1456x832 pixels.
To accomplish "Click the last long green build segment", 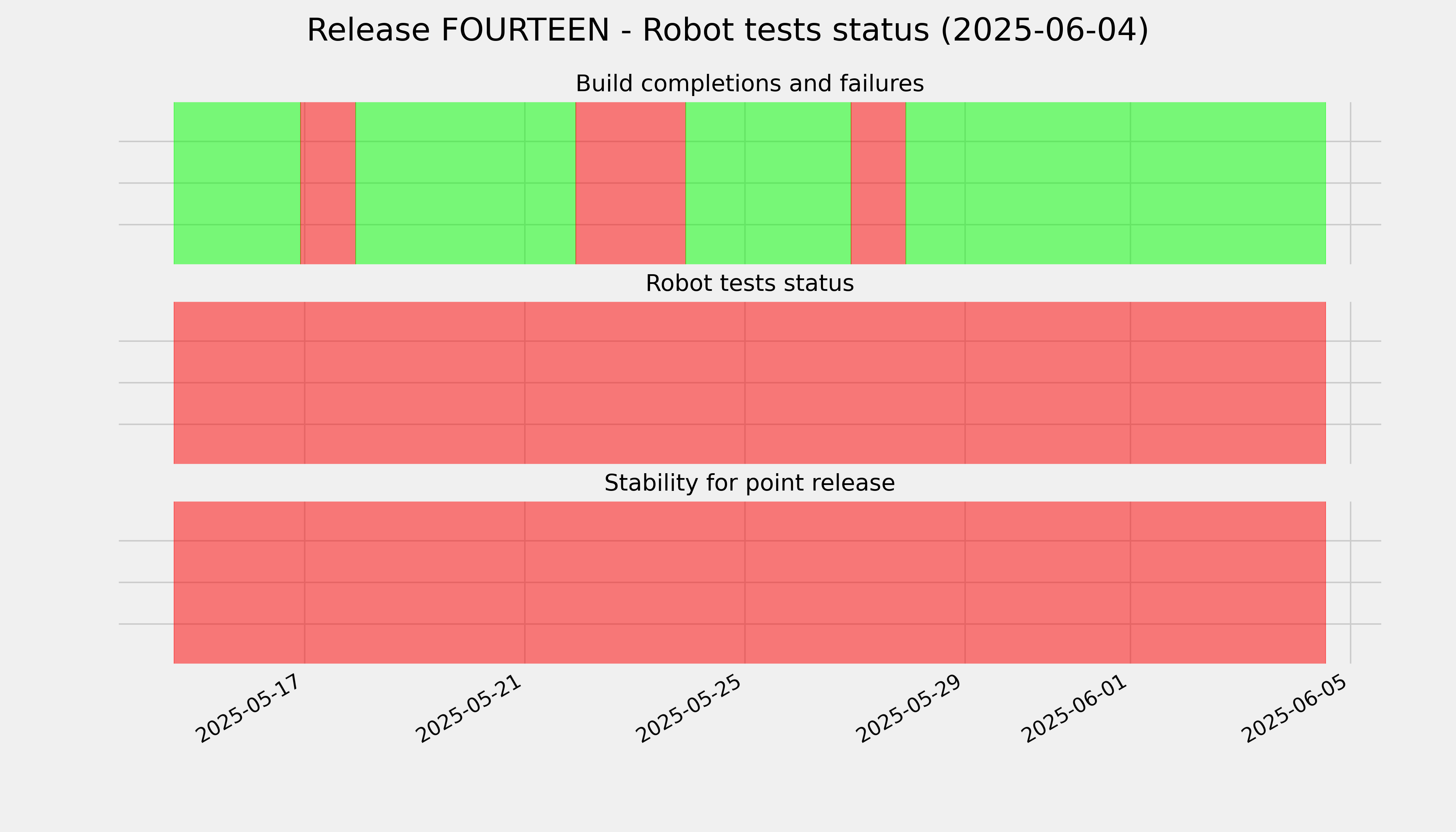I will (x=1116, y=183).
